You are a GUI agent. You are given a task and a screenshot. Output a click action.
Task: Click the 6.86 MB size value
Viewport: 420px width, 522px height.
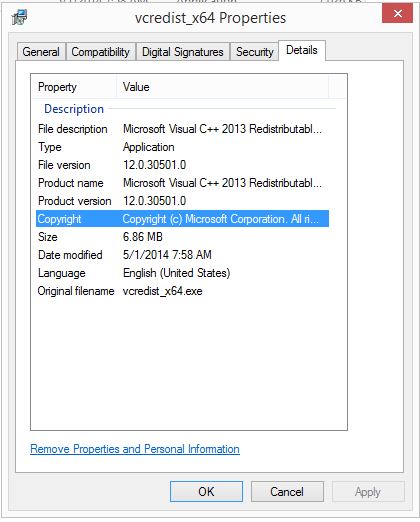143,237
